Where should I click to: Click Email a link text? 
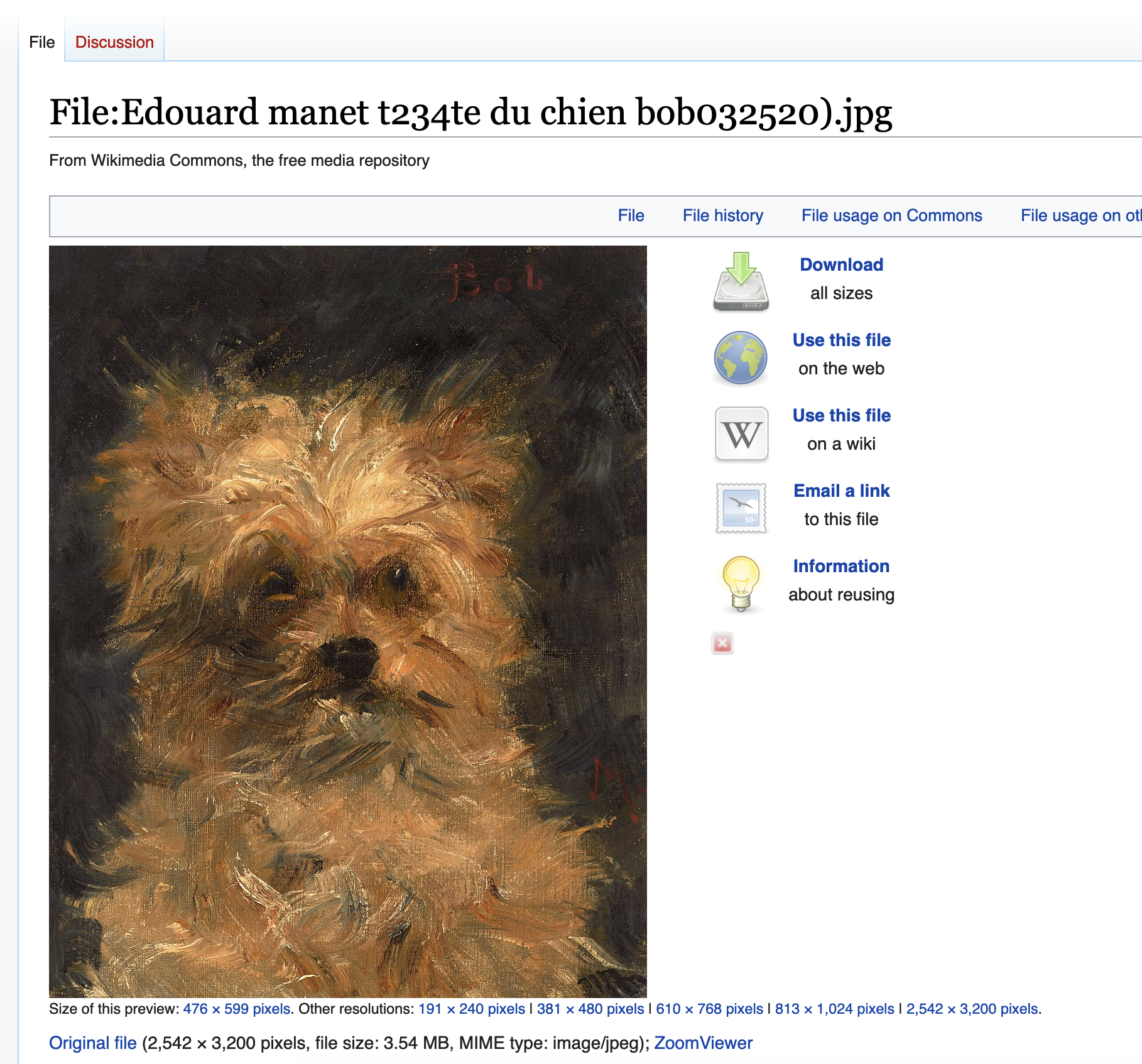842,491
